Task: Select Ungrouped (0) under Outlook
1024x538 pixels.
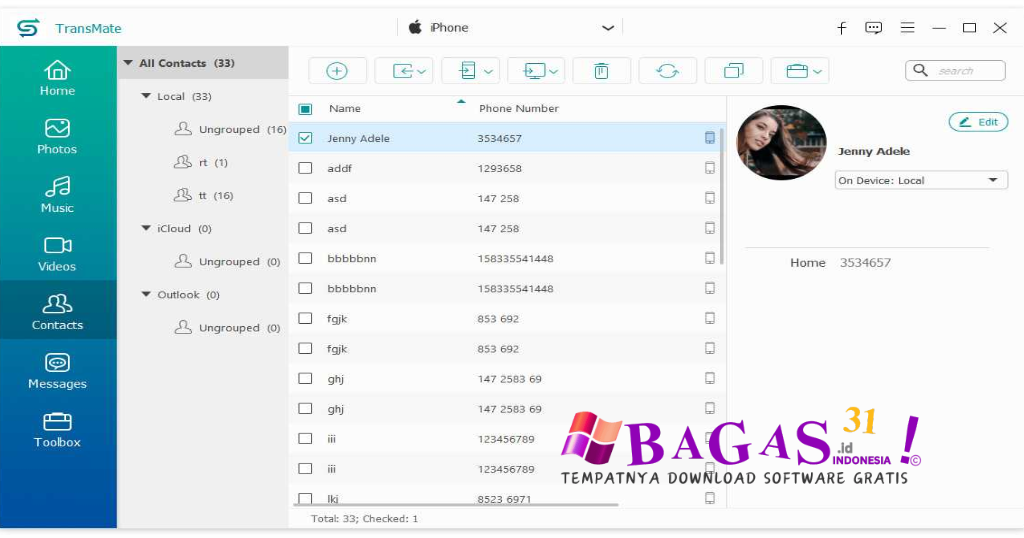Action: [x=227, y=327]
